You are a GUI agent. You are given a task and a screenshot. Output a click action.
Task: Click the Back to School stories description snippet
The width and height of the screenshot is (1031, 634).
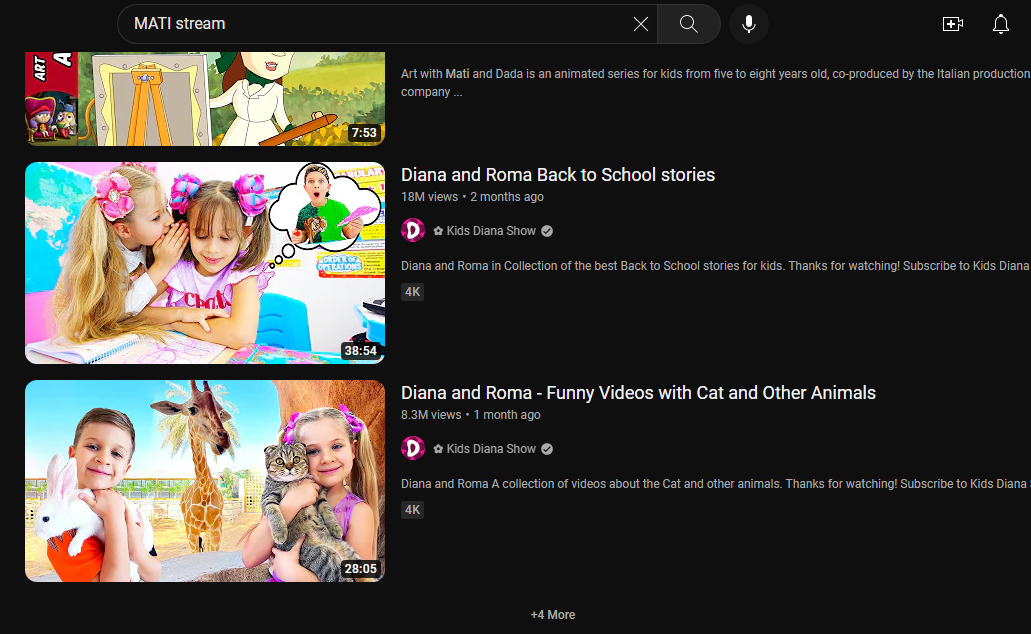point(716,266)
